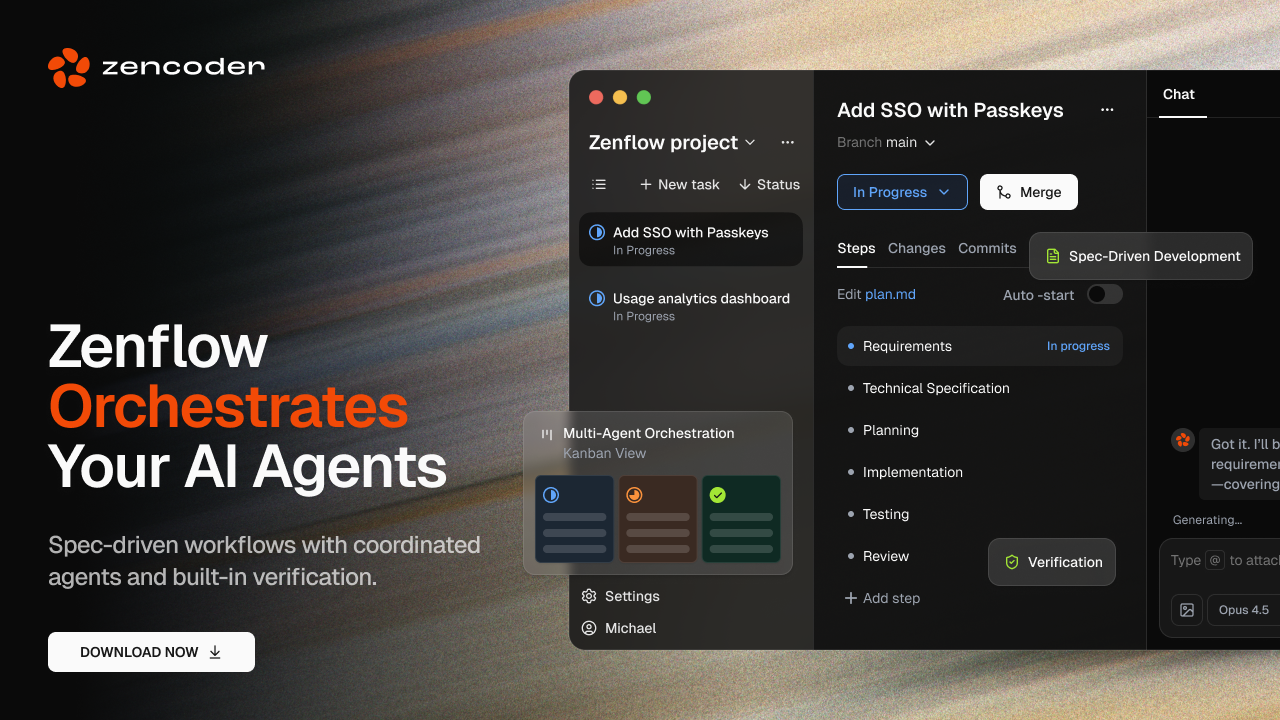Click the green shield check Verification icon

pos(1011,562)
